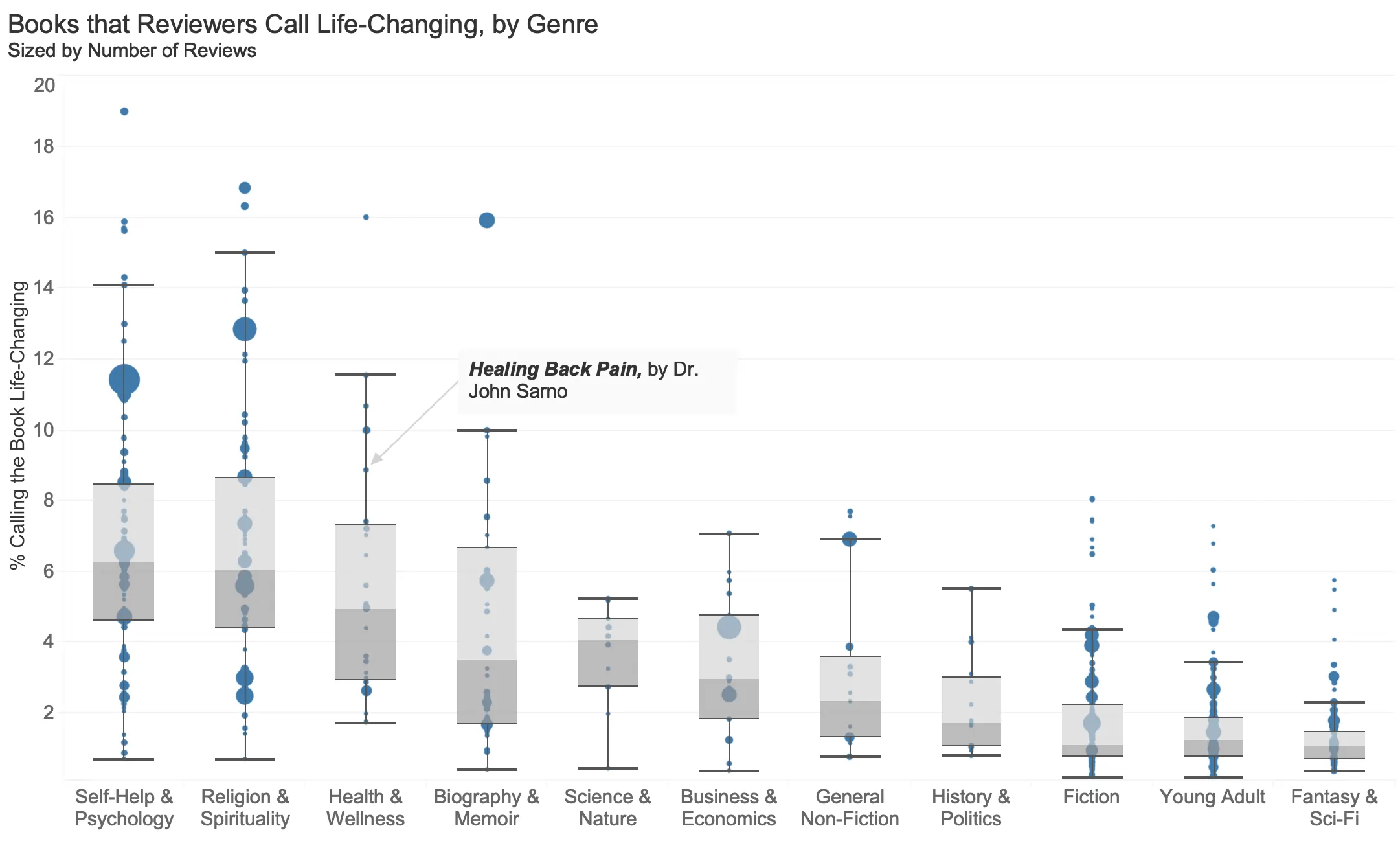1400x841 pixels.
Task: Click the Health & Wellness axis label
Action: coord(365,807)
